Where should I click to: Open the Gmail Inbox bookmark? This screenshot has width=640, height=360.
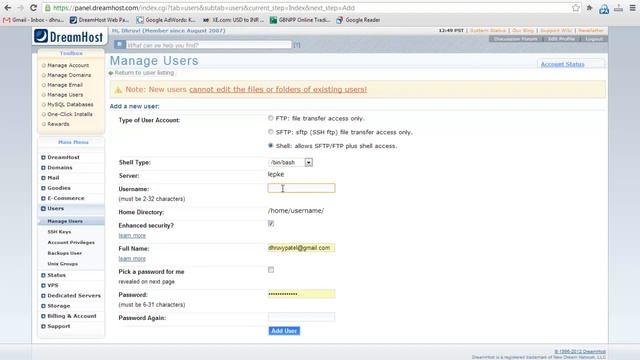[x=33, y=20]
